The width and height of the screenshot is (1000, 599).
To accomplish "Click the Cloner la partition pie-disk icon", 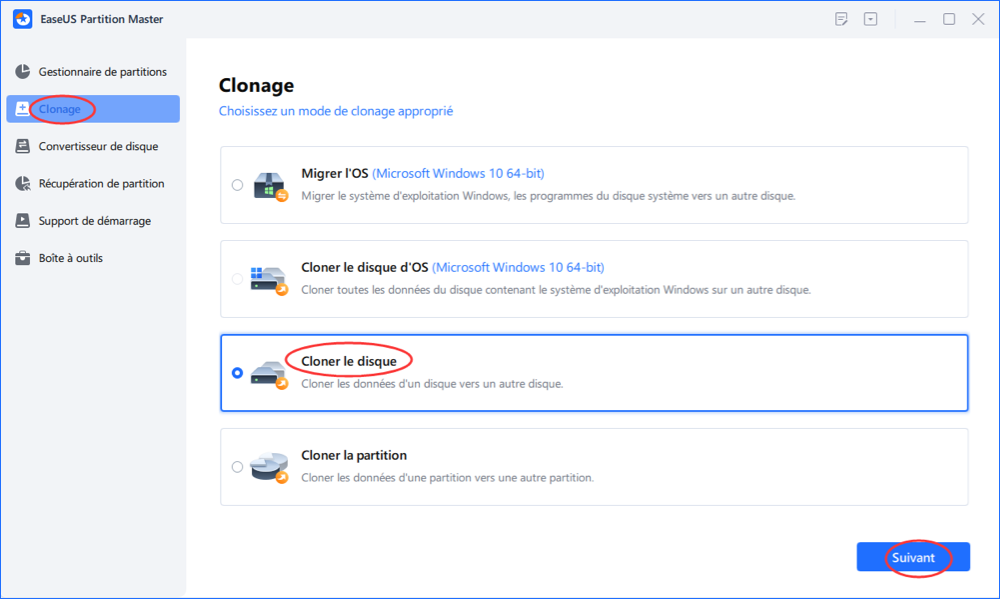I will point(269,468).
